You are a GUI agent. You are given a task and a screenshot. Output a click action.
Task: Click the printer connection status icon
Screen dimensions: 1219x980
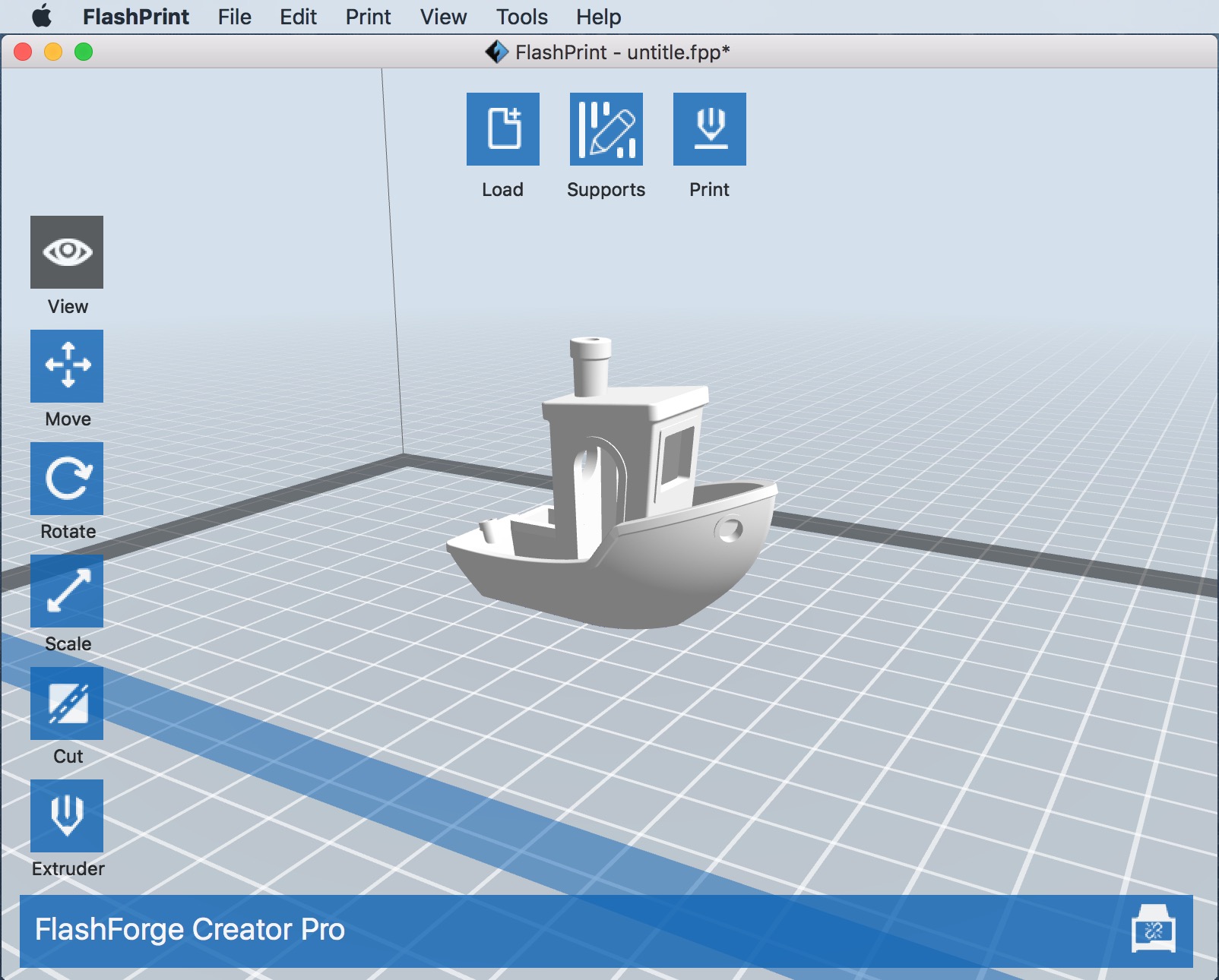(1153, 930)
